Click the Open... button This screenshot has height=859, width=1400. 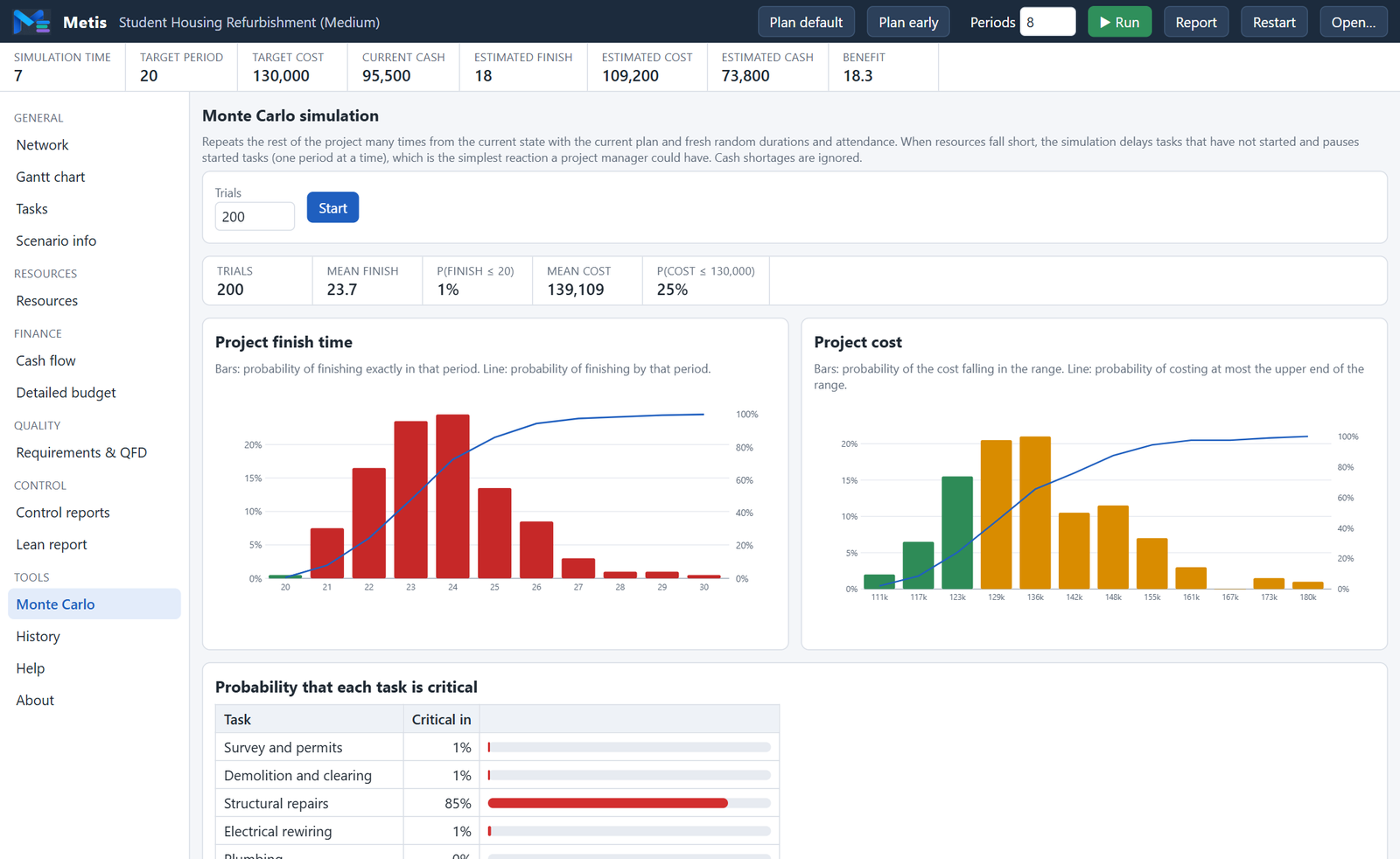click(x=1353, y=22)
